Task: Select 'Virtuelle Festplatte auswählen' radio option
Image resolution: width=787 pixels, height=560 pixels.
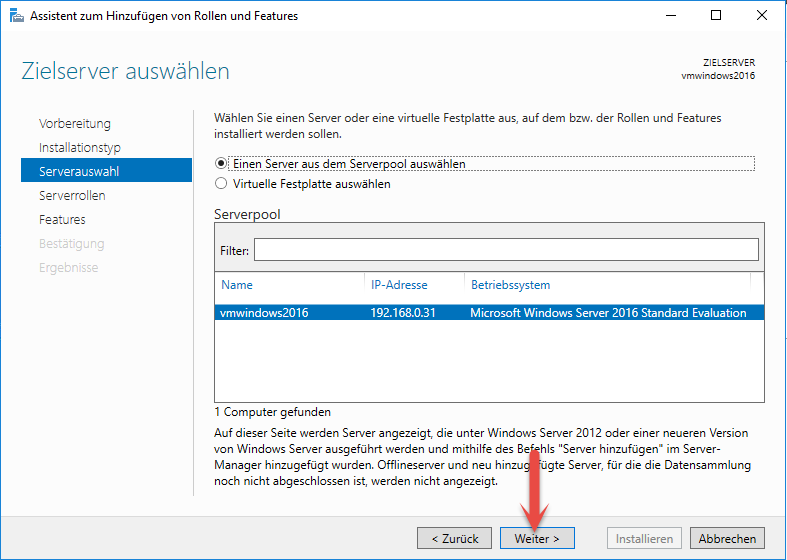Action: click(221, 184)
